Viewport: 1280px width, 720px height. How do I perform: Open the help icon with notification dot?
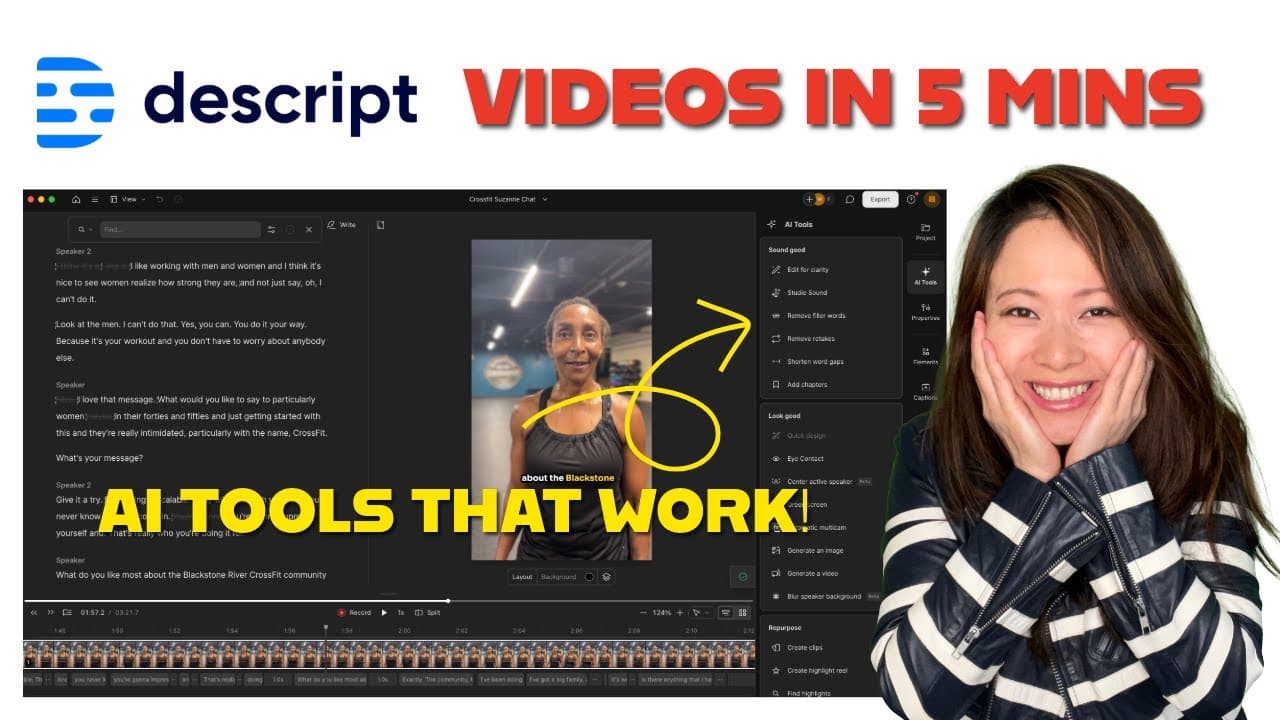911,199
